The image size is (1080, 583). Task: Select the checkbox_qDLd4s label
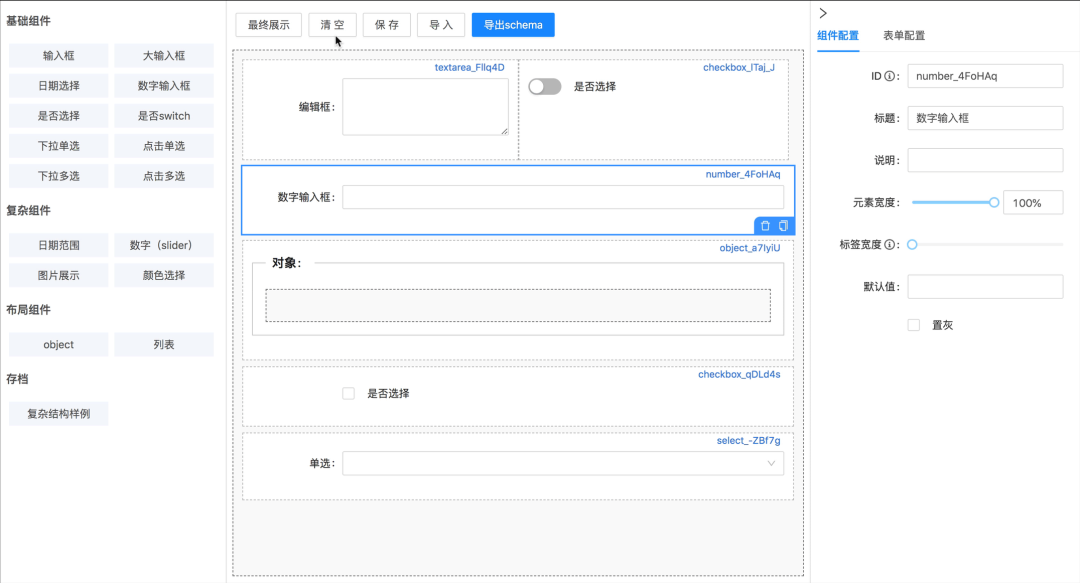coord(739,375)
